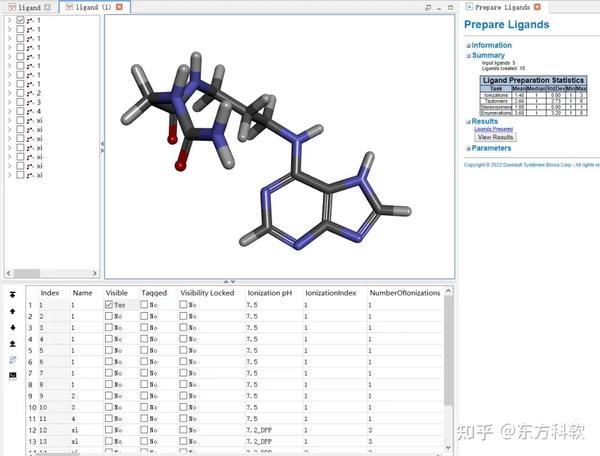Open the Ligands Prepared link
Viewport: 600px width, 456px height.
tap(493, 129)
